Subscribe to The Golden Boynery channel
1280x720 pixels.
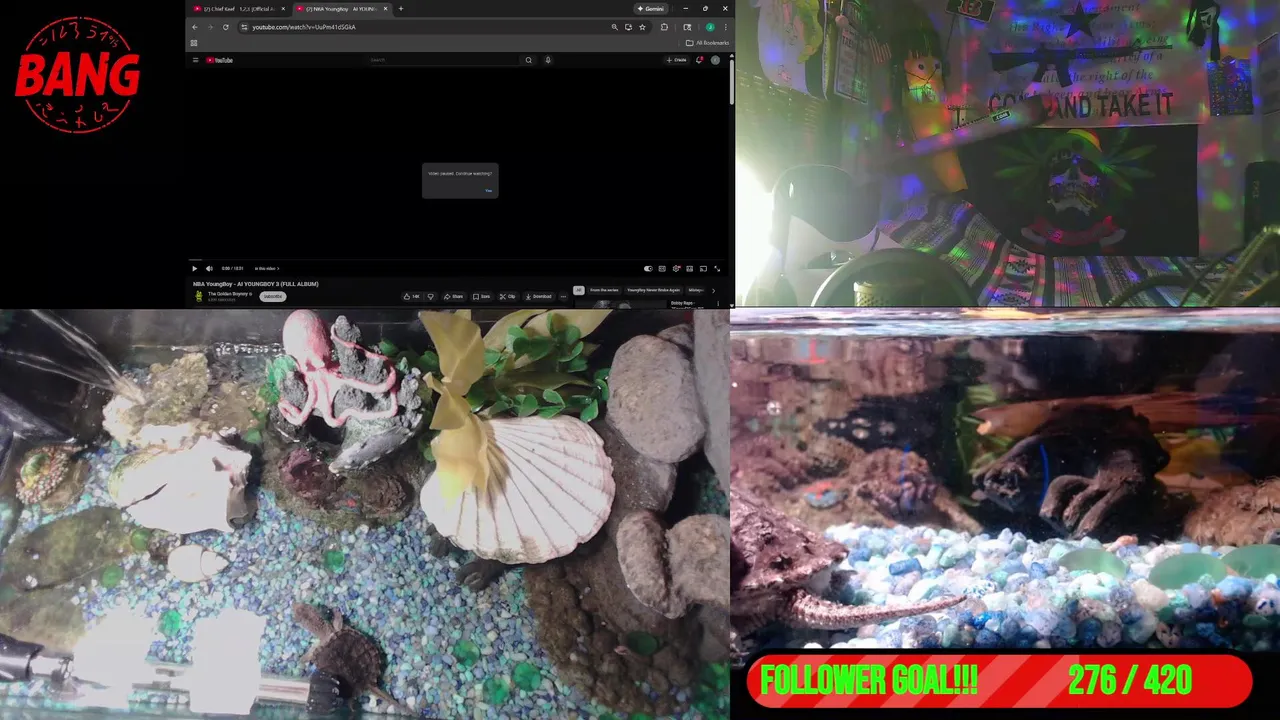click(x=272, y=296)
